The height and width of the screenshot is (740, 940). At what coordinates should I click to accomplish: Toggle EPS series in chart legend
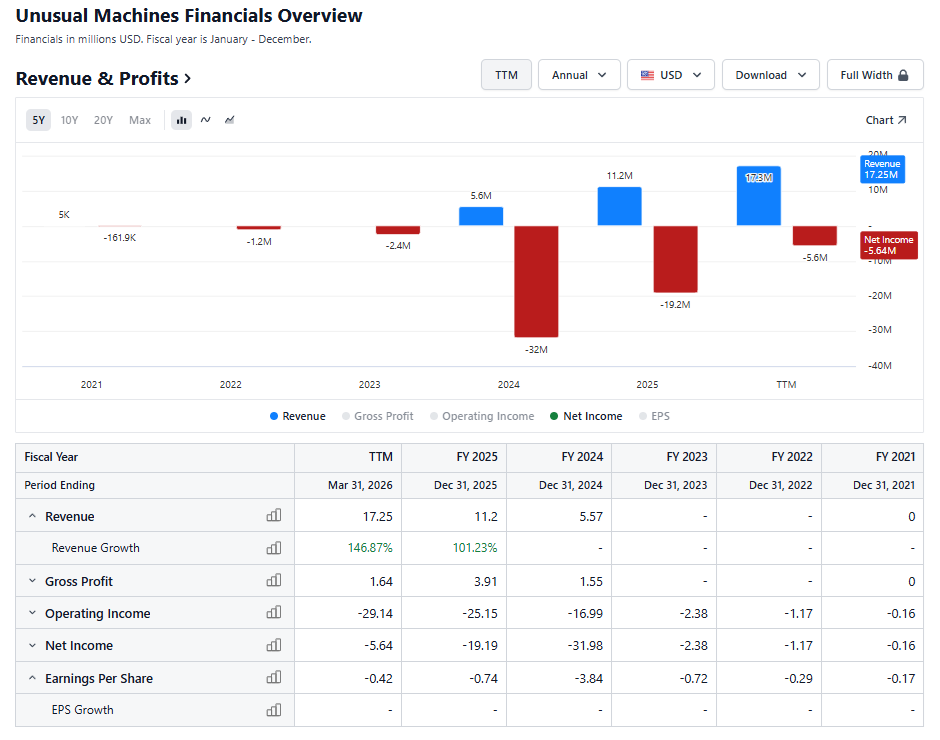coord(655,416)
